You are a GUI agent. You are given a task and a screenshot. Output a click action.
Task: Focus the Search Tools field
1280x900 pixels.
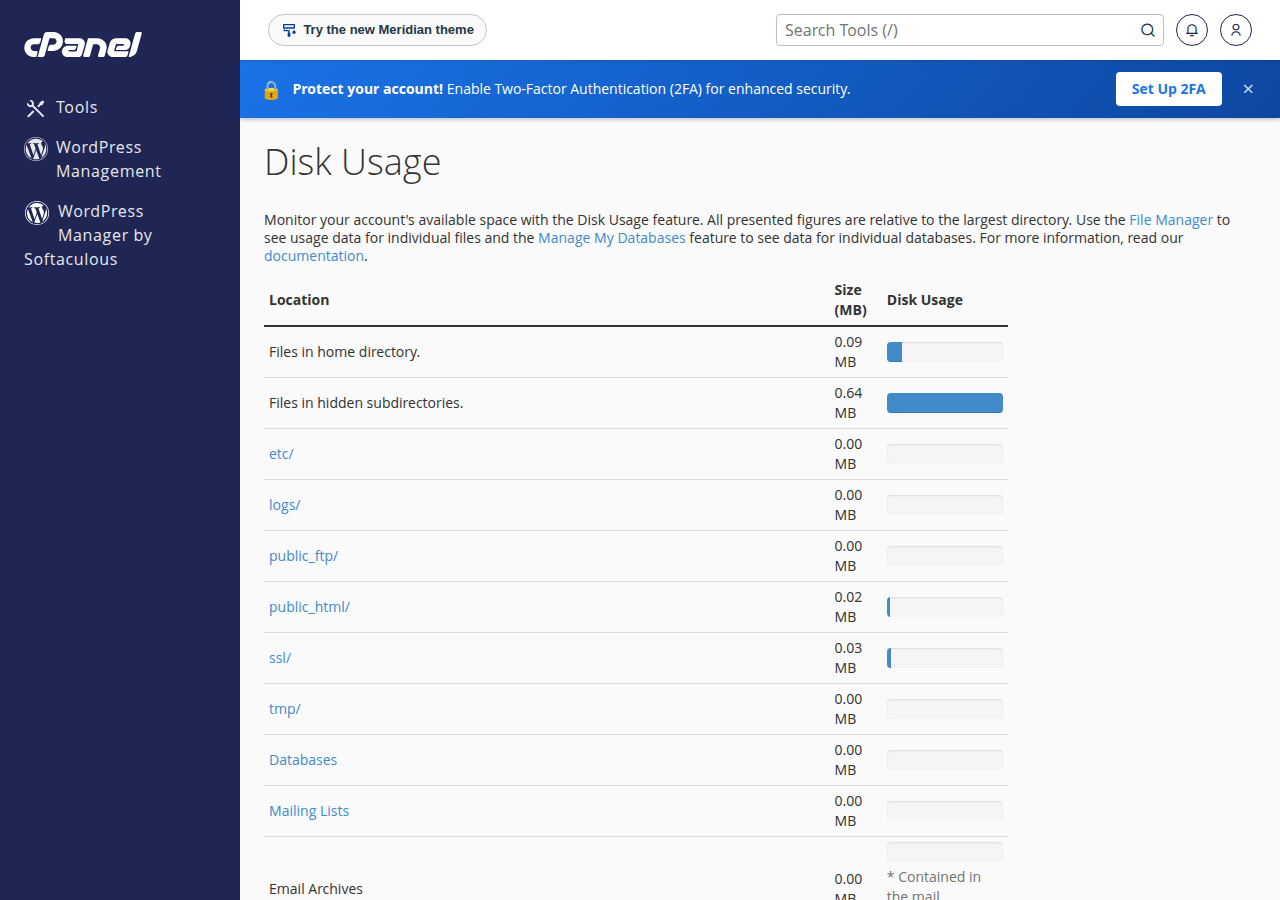click(969, 30)
